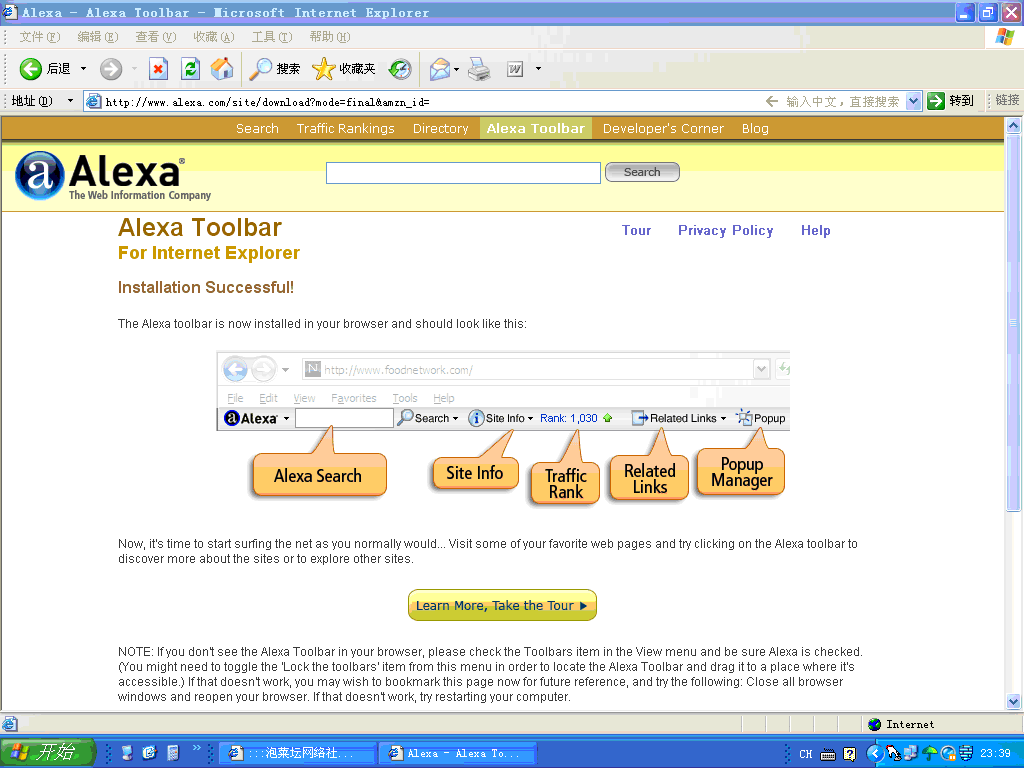The width and height of the screenshot is (1024, 768).
Task: Open Favorites star toolbar button
Action: [344, 69]
